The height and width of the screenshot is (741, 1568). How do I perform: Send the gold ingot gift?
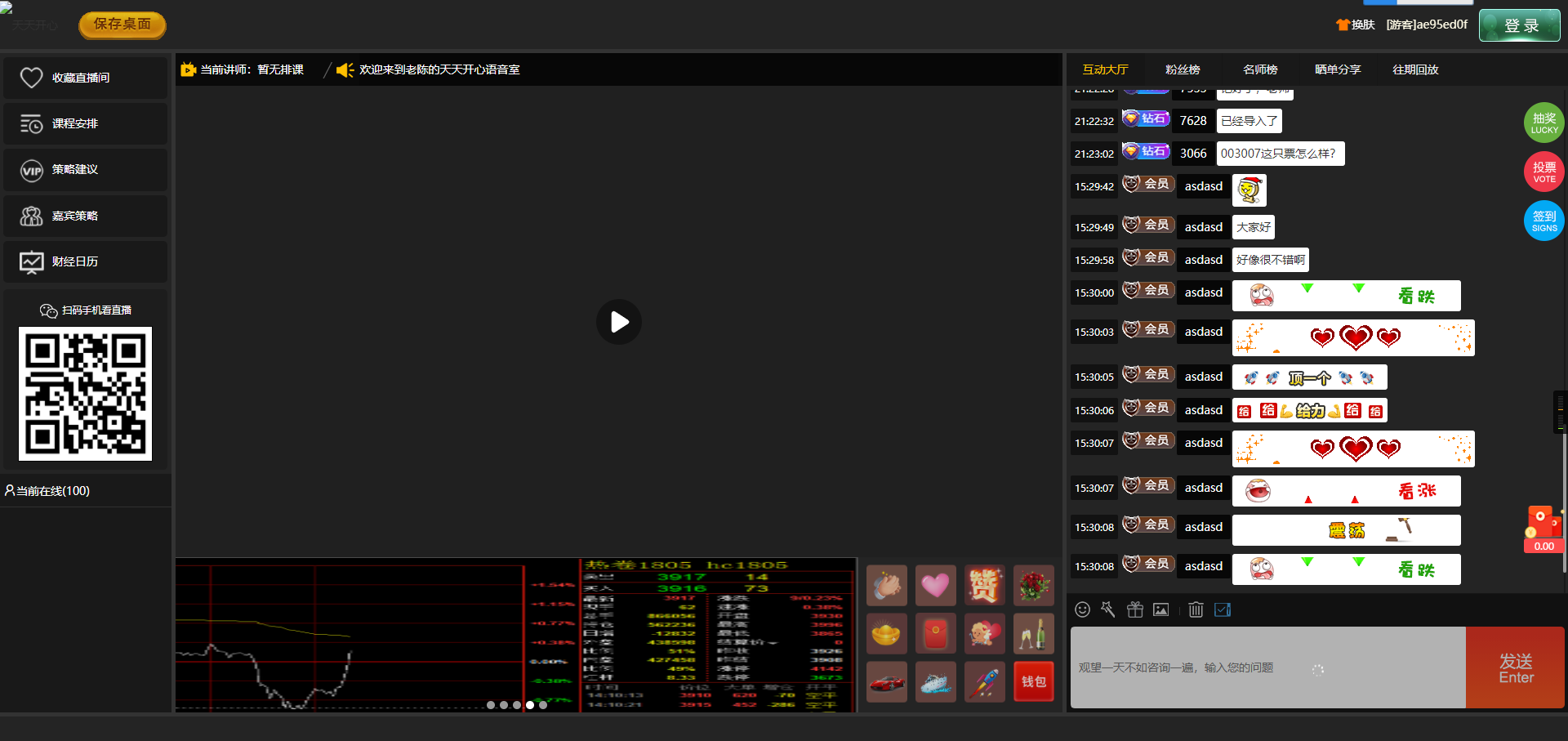pyautogui.click(x=886, y=633)
